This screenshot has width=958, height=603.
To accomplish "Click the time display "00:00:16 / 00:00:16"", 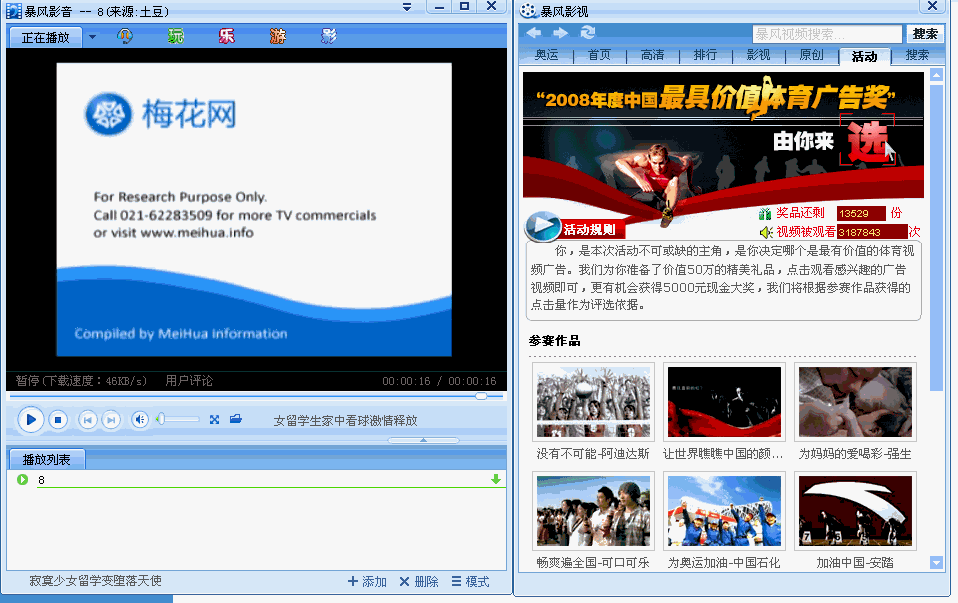I will (439, 381).
